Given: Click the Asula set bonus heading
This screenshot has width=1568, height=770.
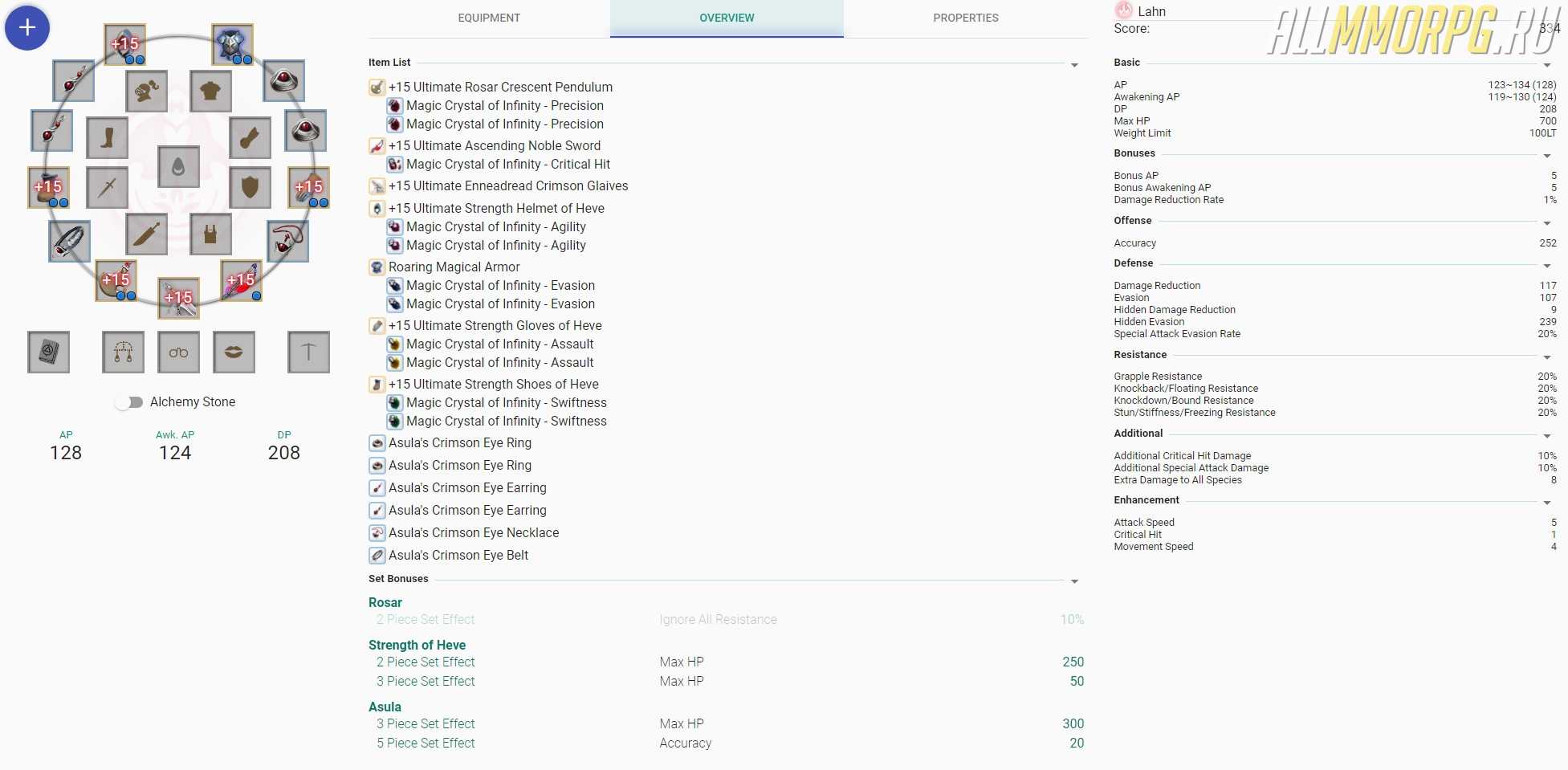Looking at the screenshot, I should [x=385, y=707].
